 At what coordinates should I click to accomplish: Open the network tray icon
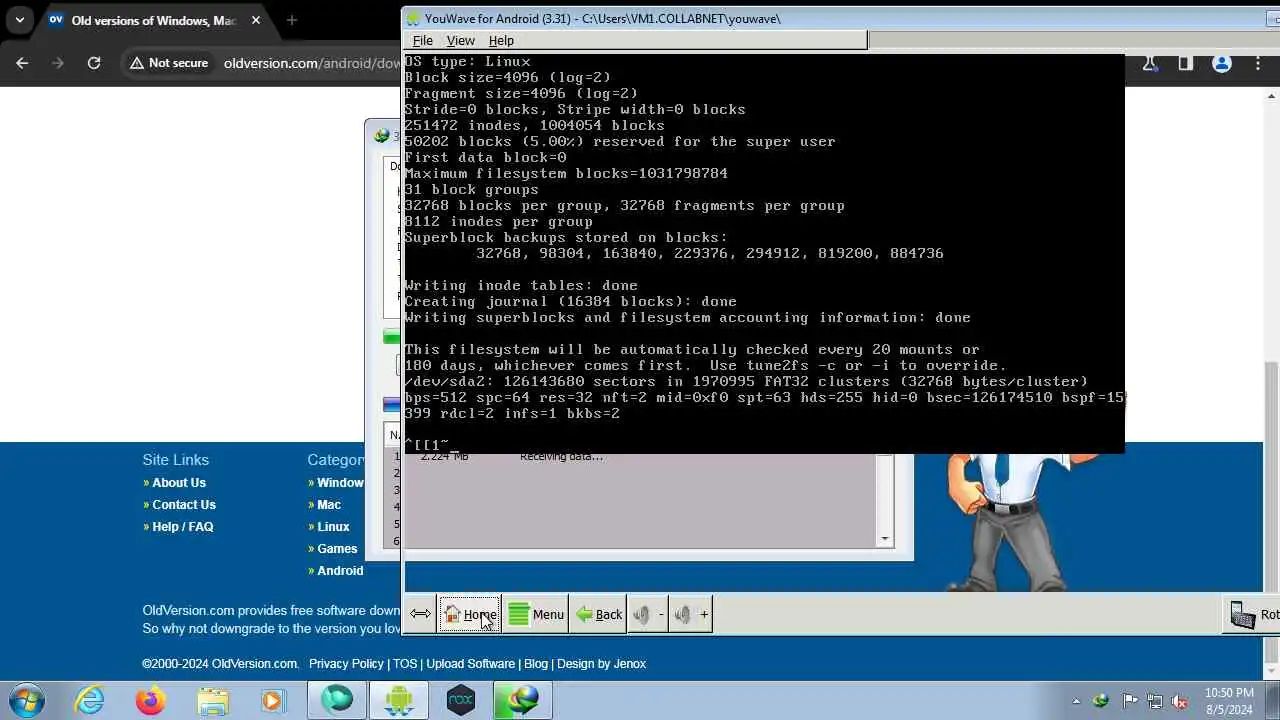(x=1155, y=701)
